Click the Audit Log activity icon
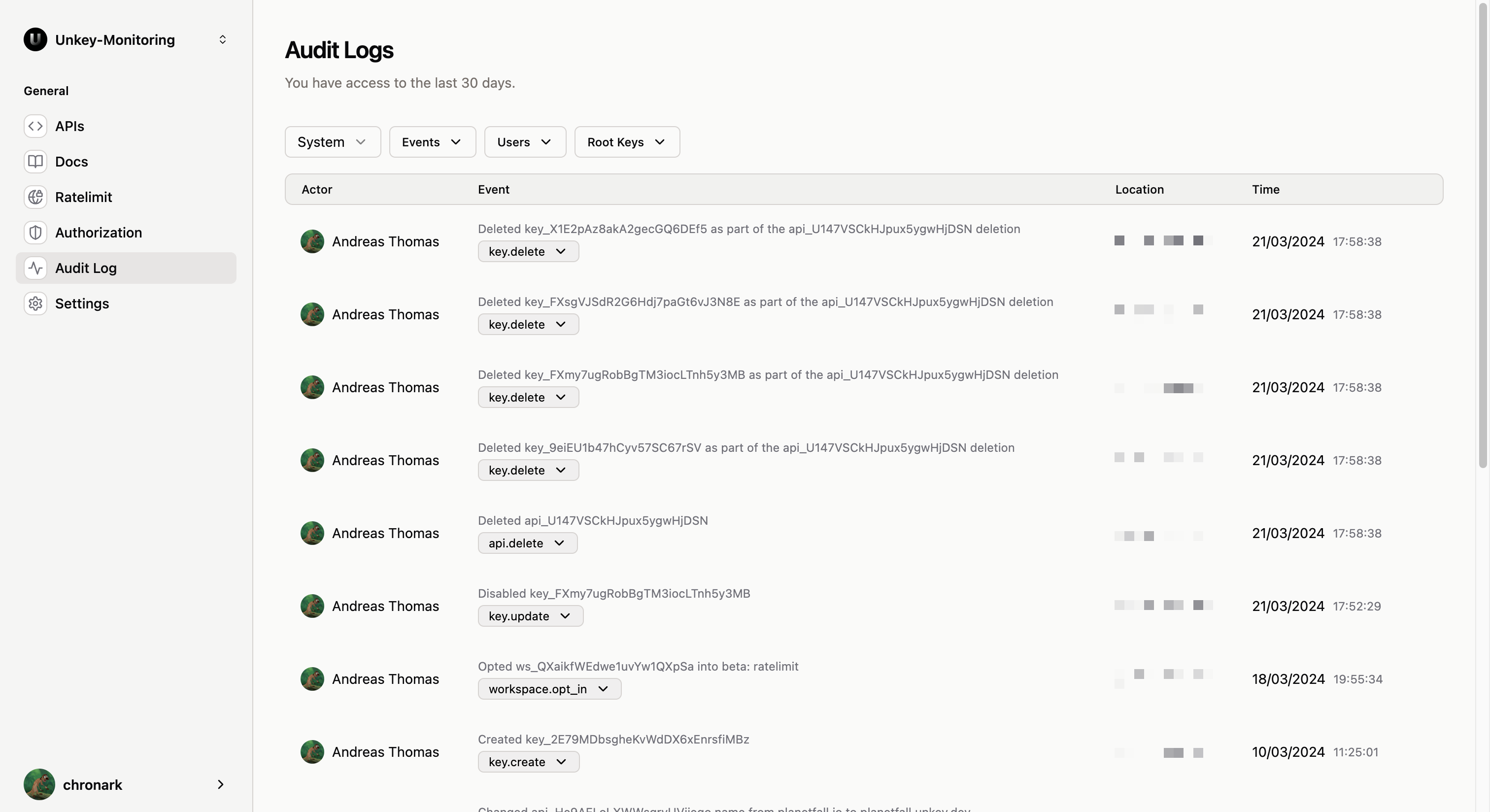This screenshot has height=812, width=1490. [x=35, y=268]
